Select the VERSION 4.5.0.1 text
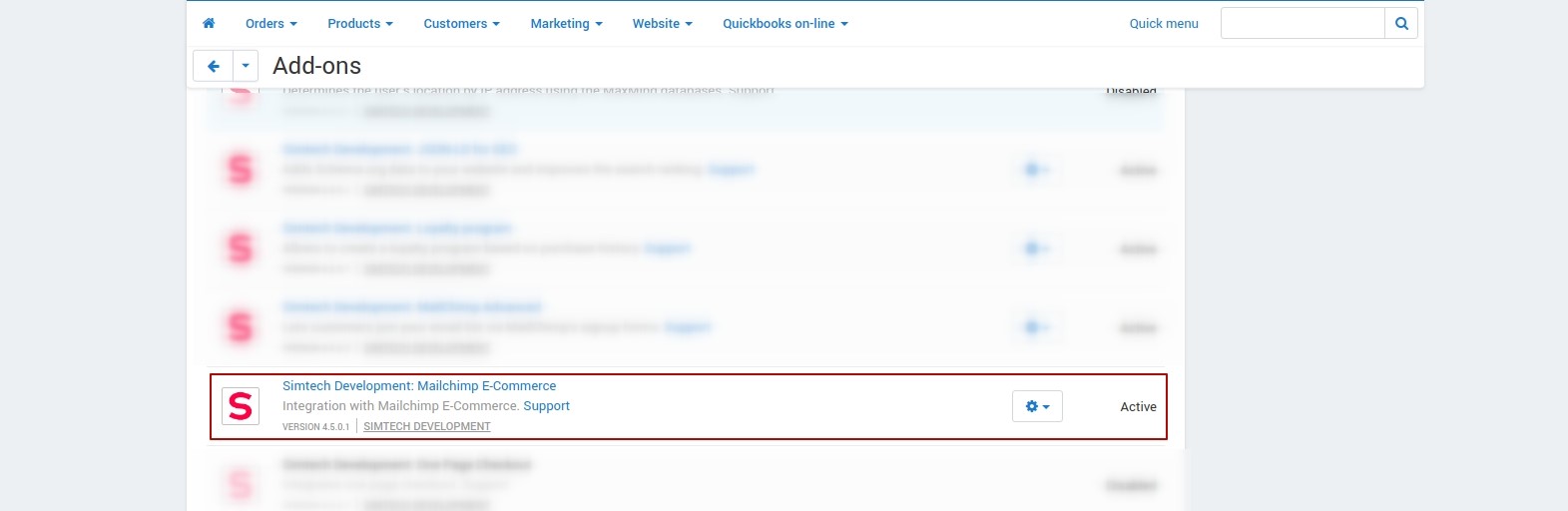Image resolution: width=1568 pixels, height=511 pixels. (315, 426)
